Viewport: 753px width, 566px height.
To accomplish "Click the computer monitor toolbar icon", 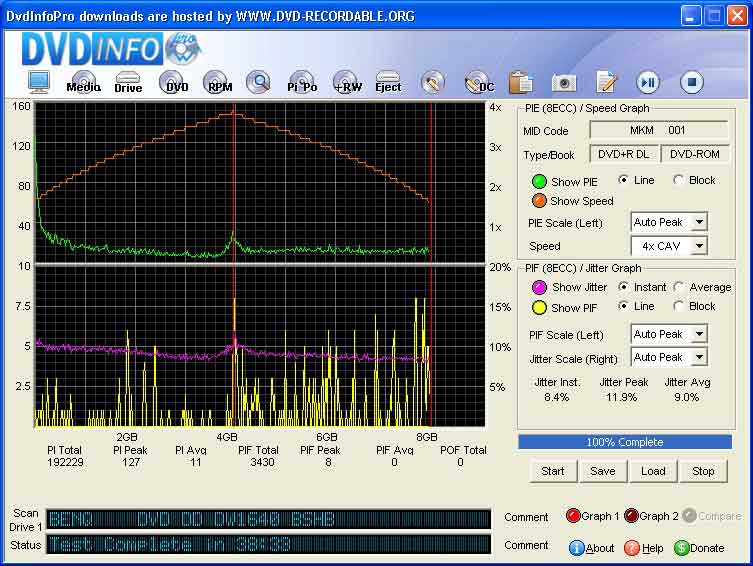I will coord(39,83).
